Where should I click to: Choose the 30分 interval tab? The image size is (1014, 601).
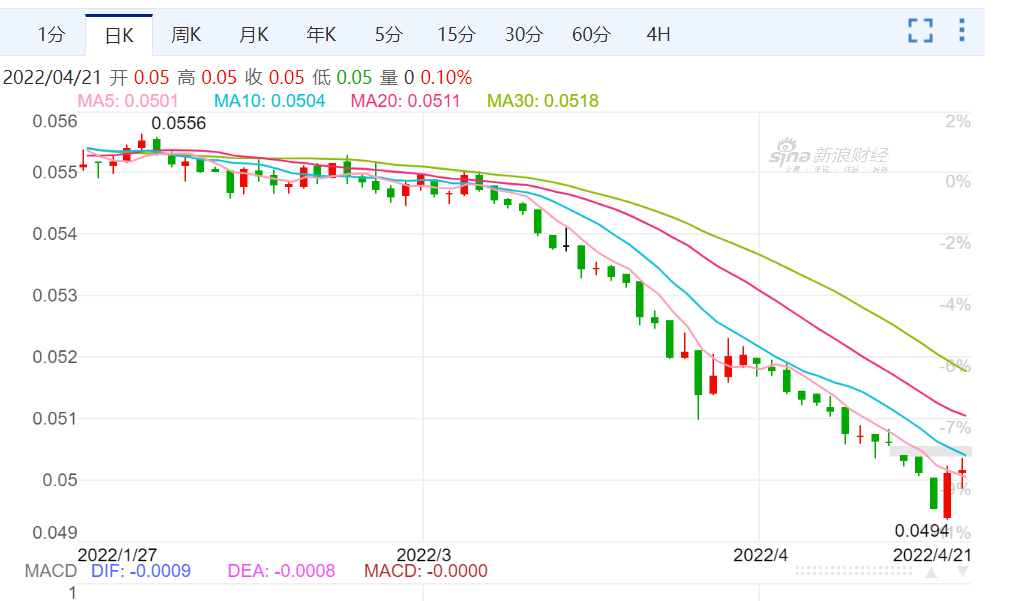click(x=523, y=35)
